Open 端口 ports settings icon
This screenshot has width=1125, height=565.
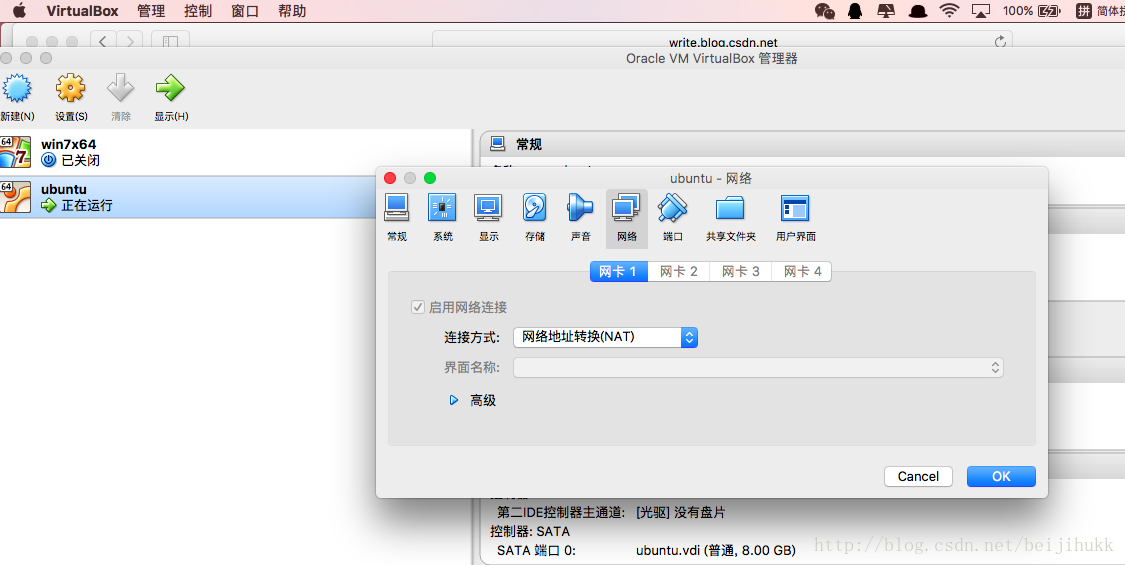pyautogui.click(x=672, y=208)
